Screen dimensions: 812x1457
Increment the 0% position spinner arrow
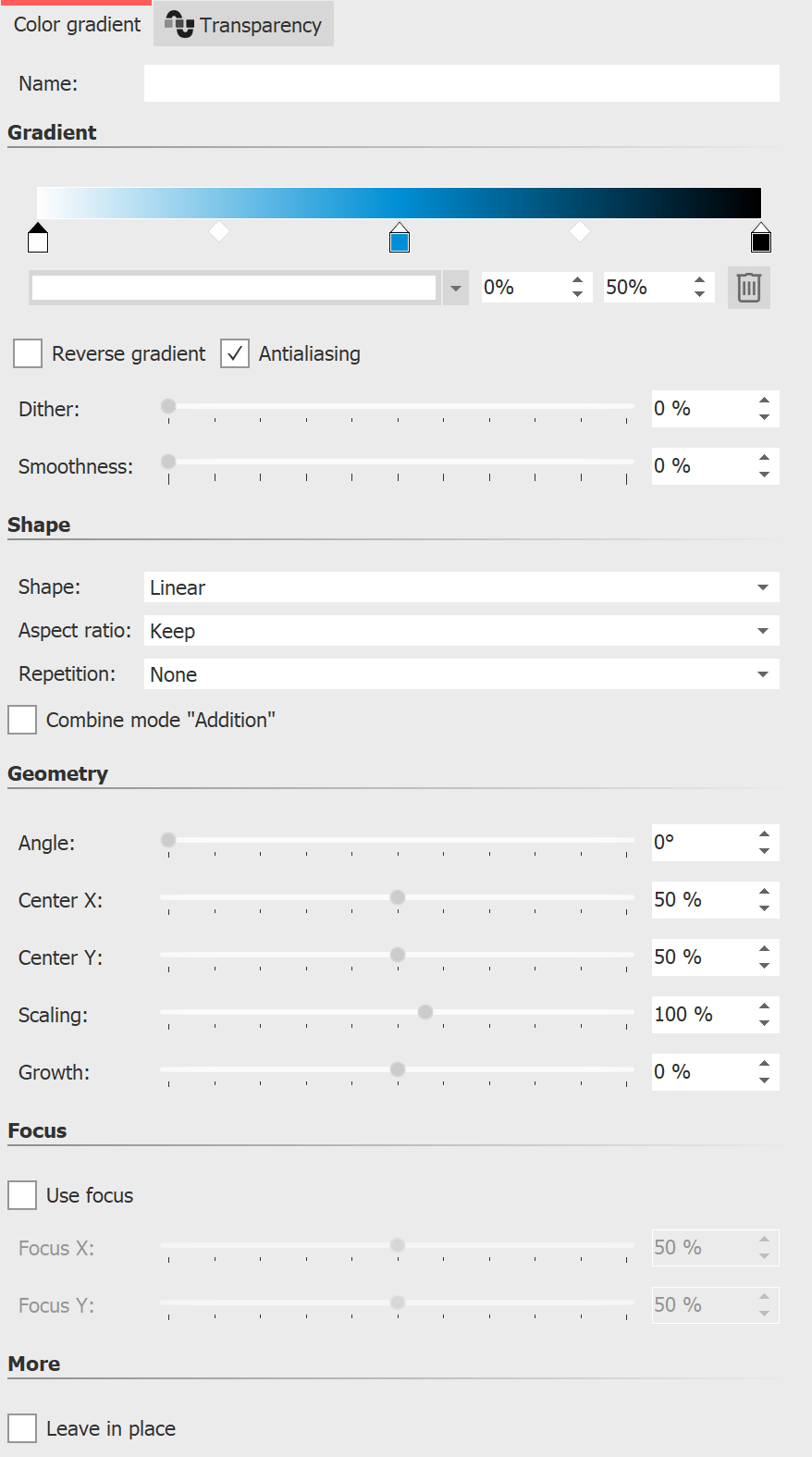pyautogui.click(x=577, y=279)
